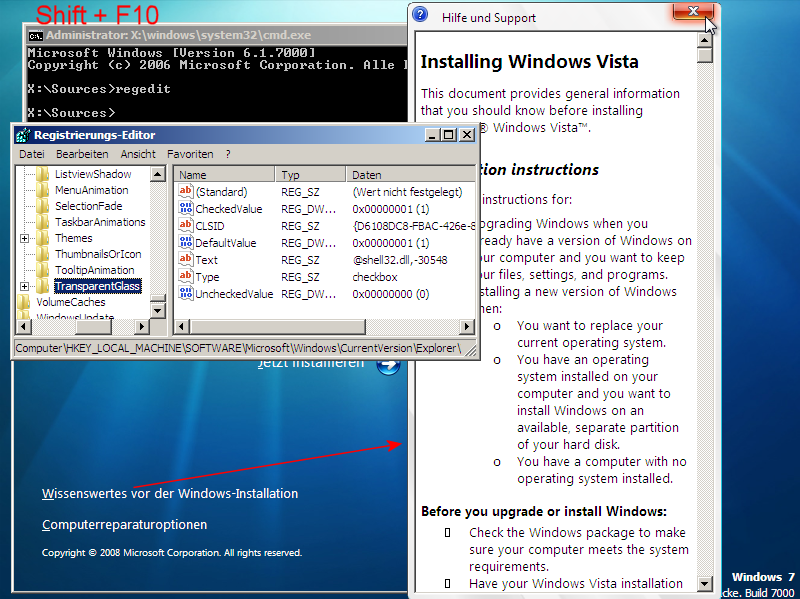Click the VolumeCaches folder icon

[24, 302]
